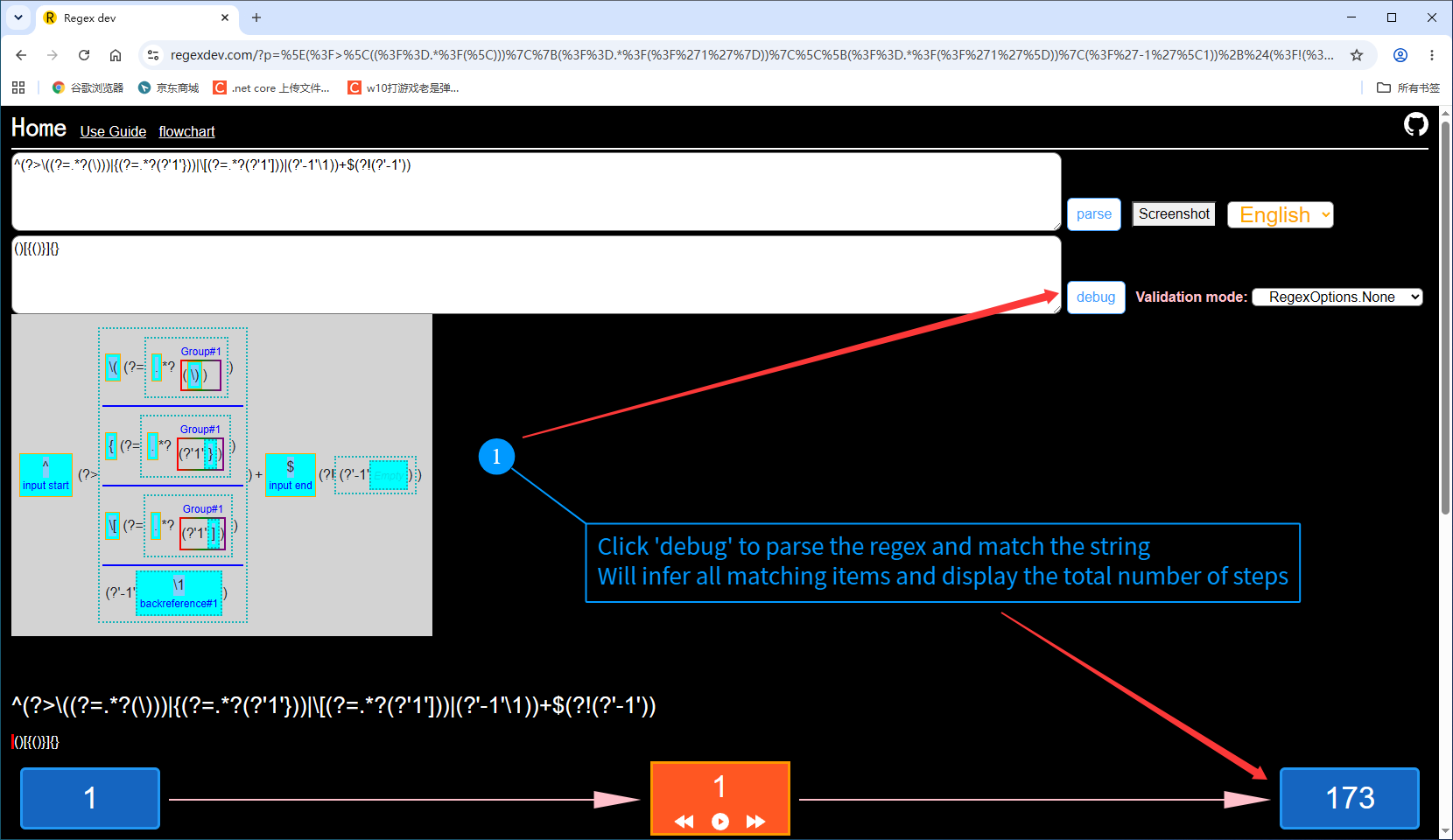The height and width of the screenshot is (840, 1453).
Task: Open the browser profile menu
Action: tap(1400, 55)
